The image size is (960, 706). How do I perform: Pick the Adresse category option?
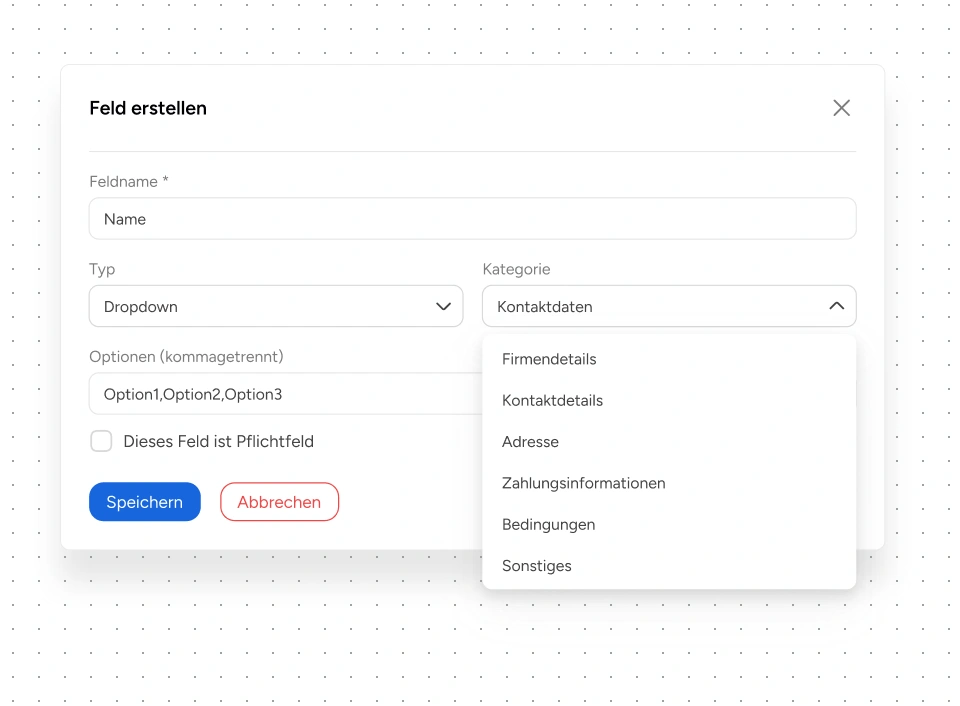pos(530,442)
